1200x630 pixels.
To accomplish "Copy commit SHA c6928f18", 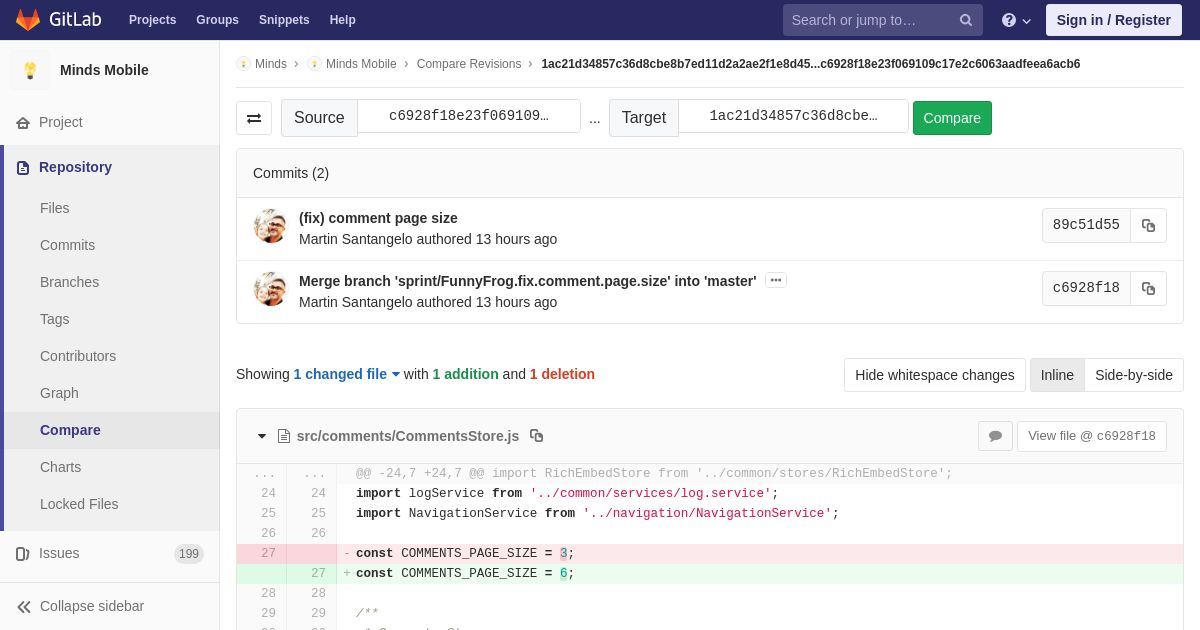I will (x=1148, y=289).
